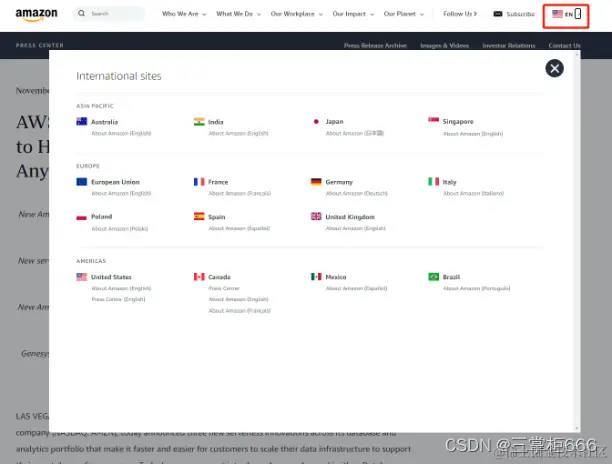Open About Amazon (Français) under France
Image resolution: width=612 pixels, height=464 pixels.
pos(239,194)
